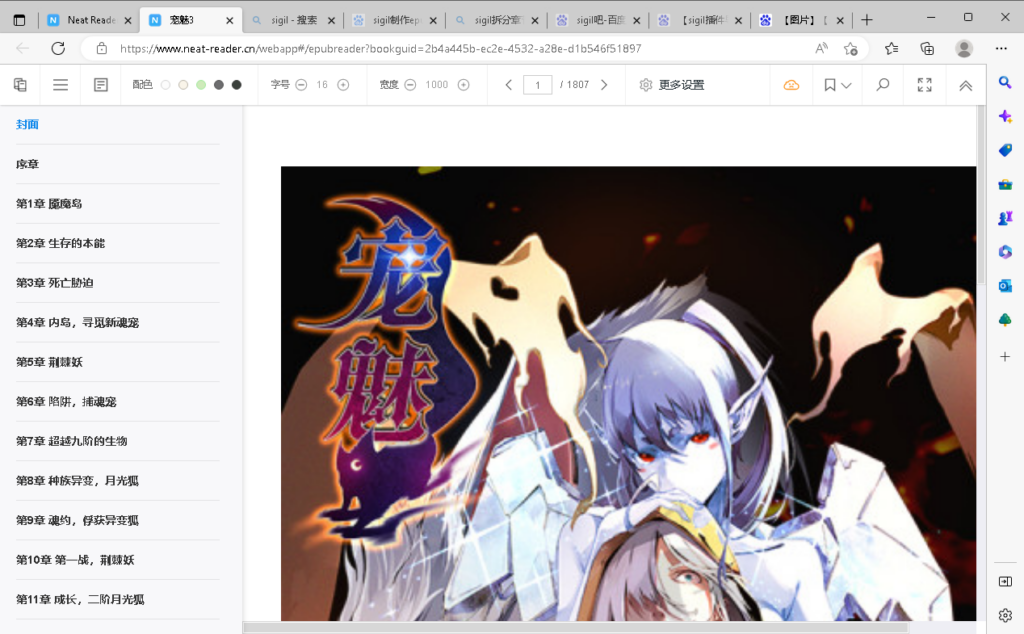
Task: Select the white color scheme
Action: (x=165, y=85)
